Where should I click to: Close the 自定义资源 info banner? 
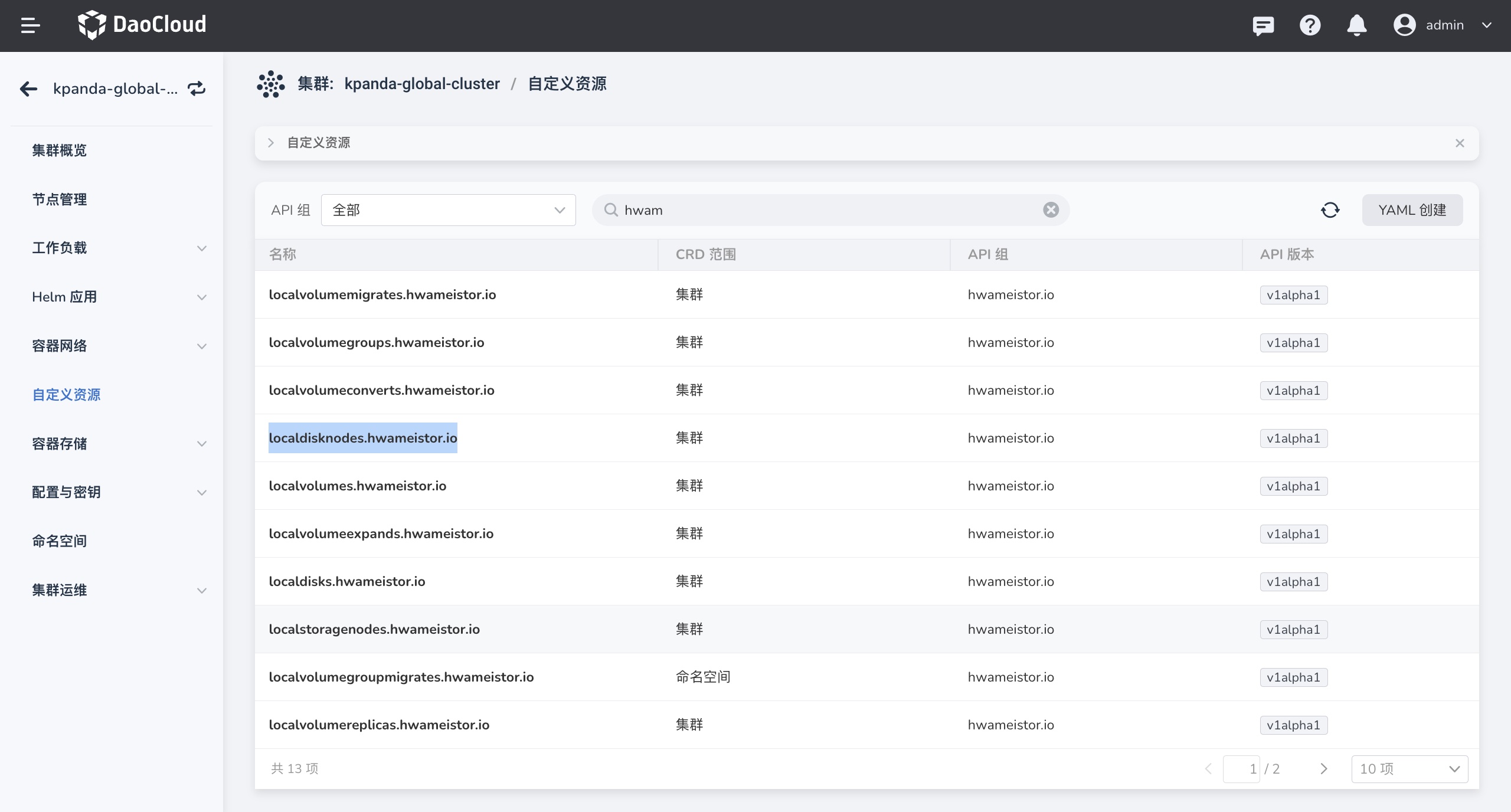[1460, 143]
